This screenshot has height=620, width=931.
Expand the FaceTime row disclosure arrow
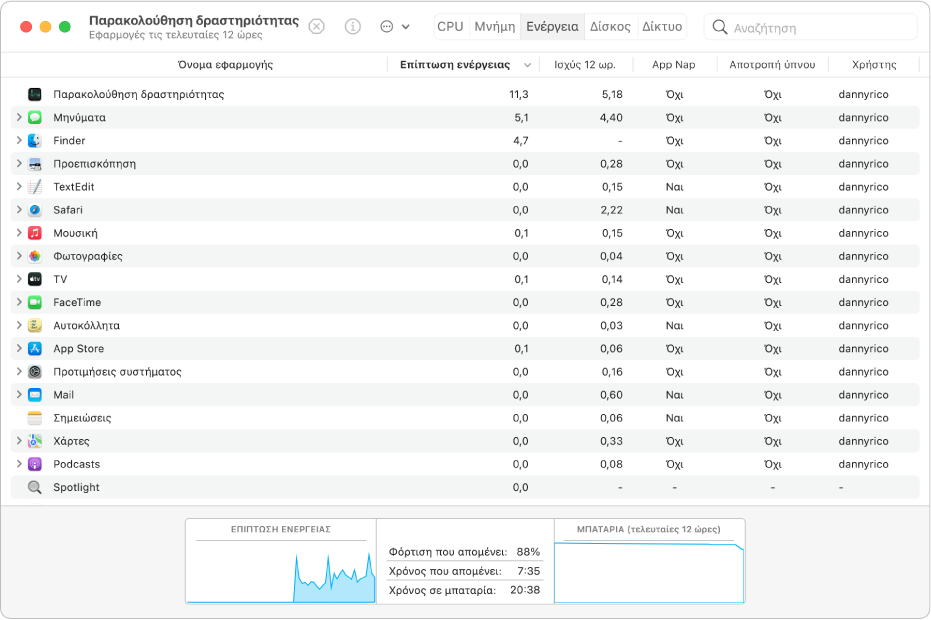pos(19,302)
